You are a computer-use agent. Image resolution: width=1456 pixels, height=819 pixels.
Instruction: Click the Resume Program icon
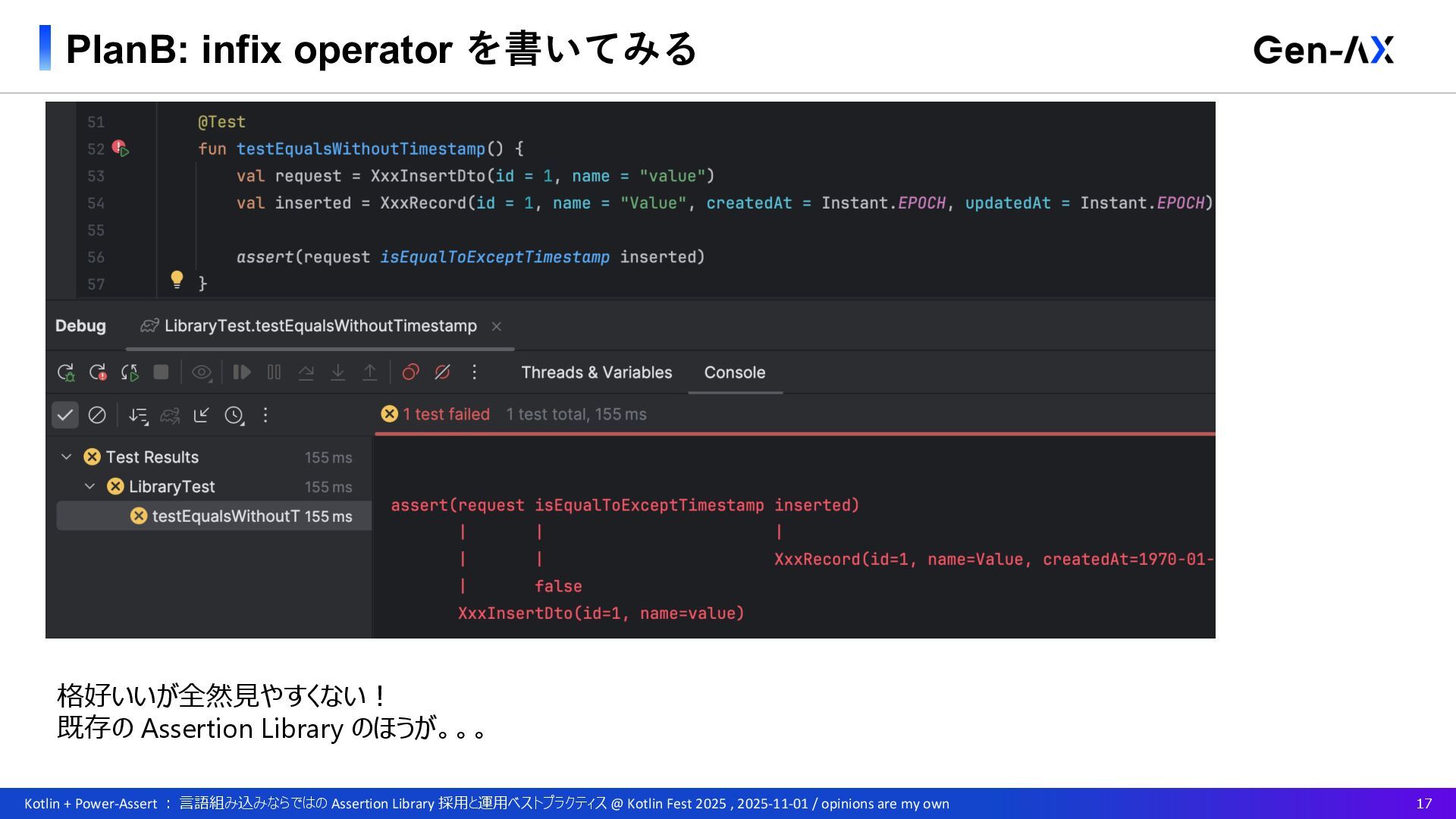[242, 372]
